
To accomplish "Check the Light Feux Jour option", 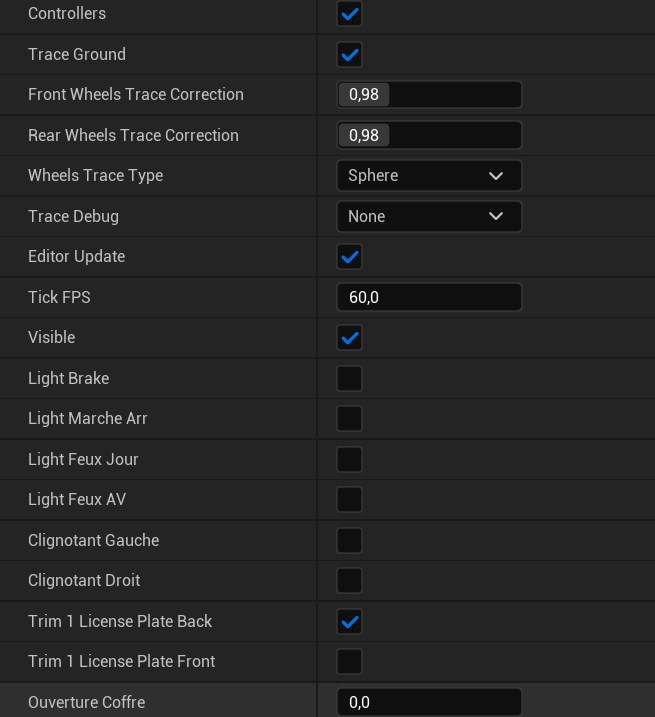I will [349, 460].
